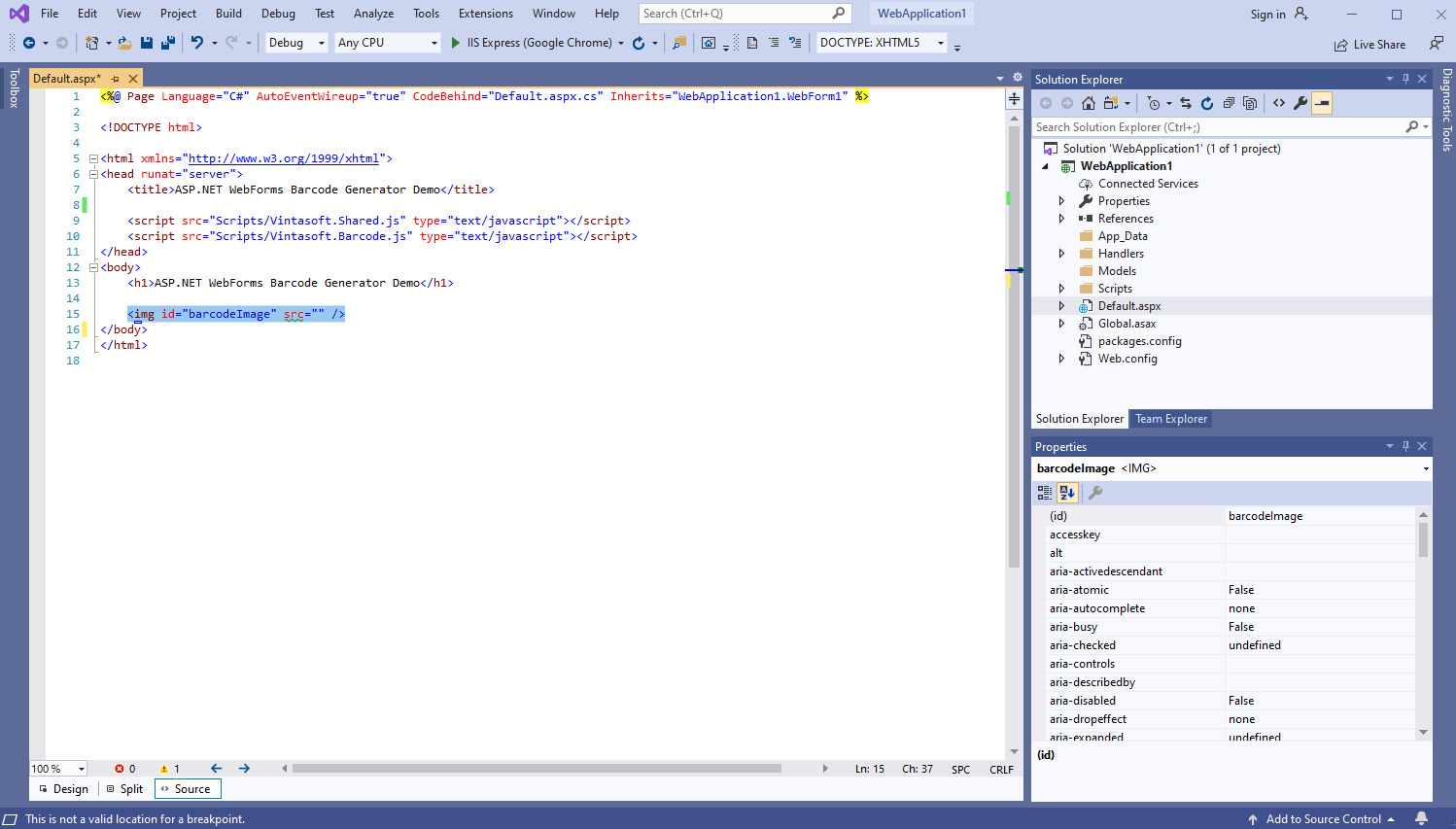Open the Diagnostic Tools side tab
Viewport: 1456px width, 829px height.
(x=1446, y=109)
